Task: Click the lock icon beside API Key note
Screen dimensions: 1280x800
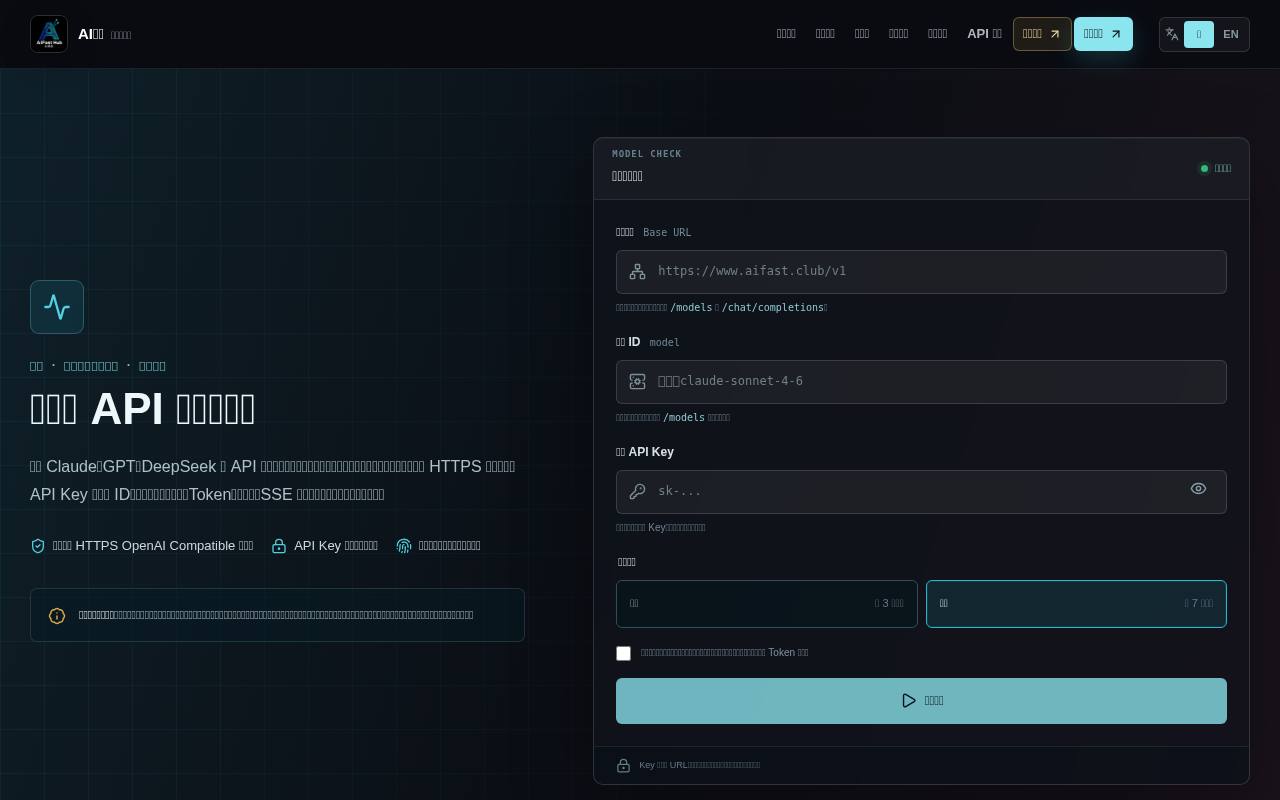Action: click(x=279, y=546)
